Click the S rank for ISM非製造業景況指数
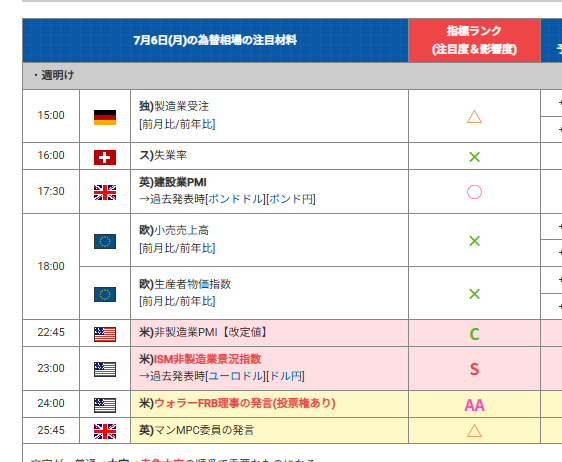This screenshot has width=562, height=462. 474,369
